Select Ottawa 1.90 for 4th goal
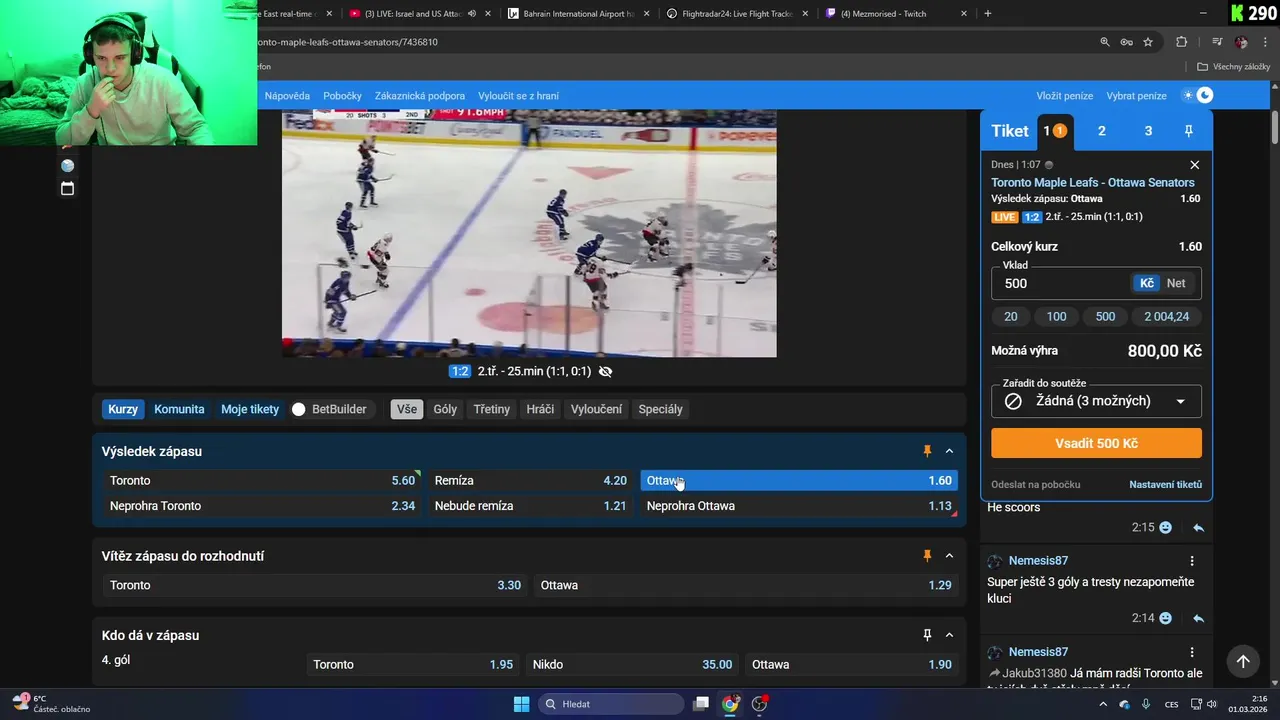The width and height of the screenshot is (1280, 720). (x=852, y=664)
